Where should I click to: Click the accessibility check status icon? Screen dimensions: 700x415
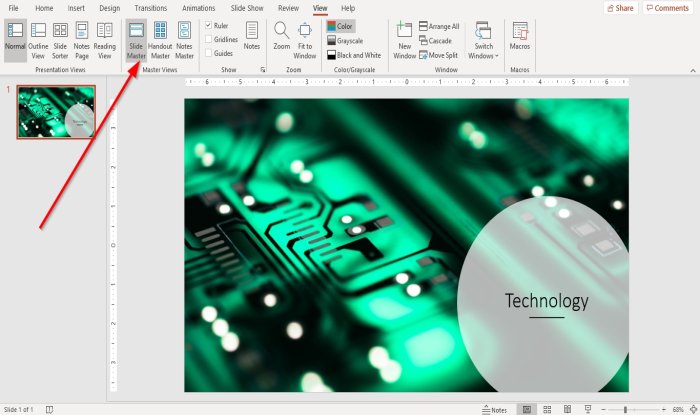(x=49, y=410)
